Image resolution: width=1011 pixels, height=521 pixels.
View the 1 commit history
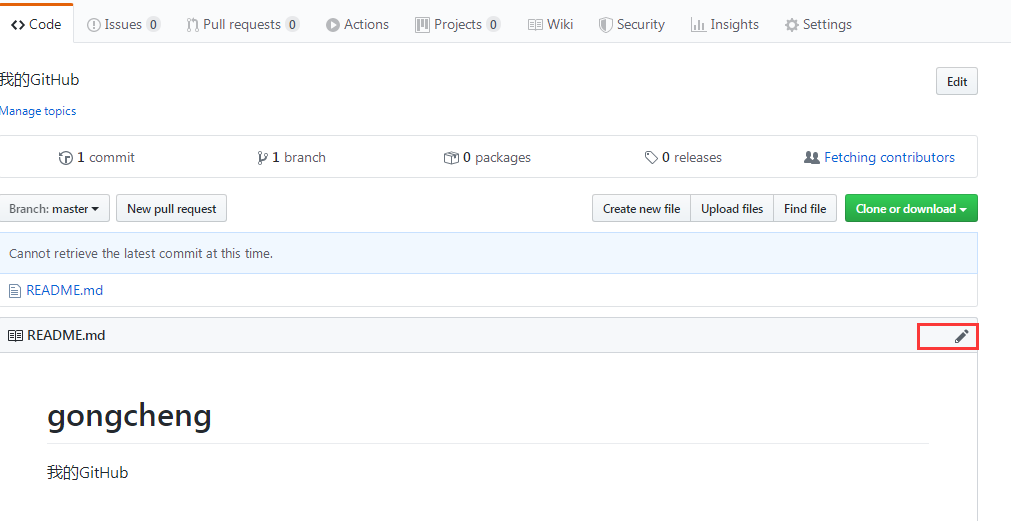(x=96, y=157)
